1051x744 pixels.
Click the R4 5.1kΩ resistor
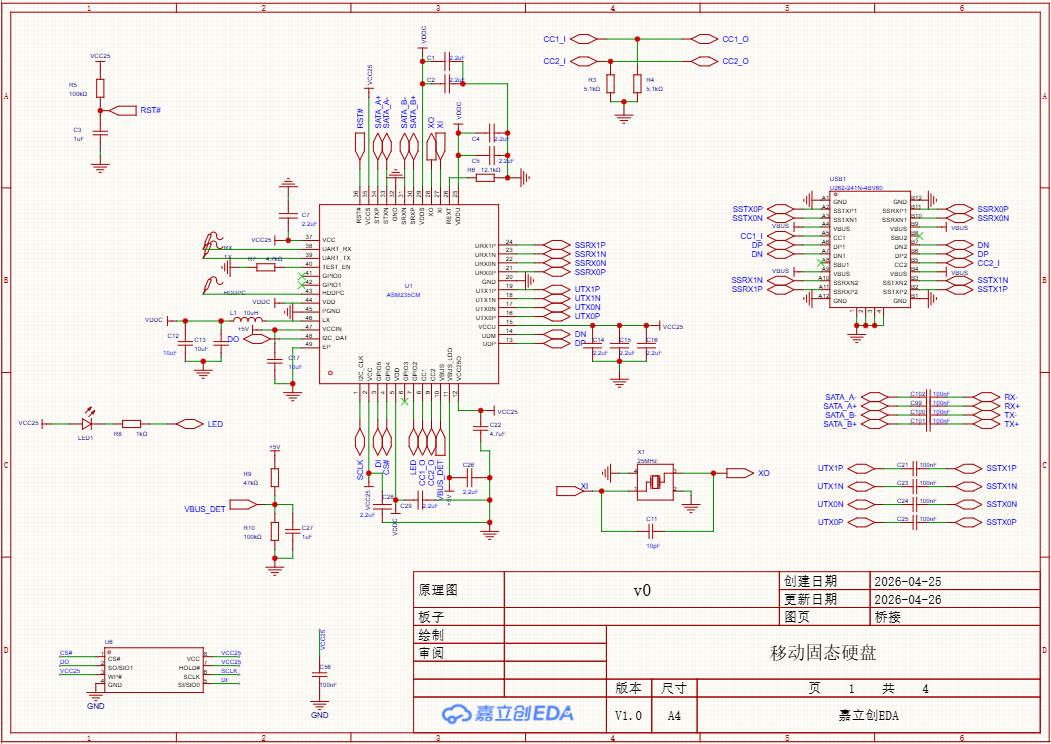click(637, 84)
